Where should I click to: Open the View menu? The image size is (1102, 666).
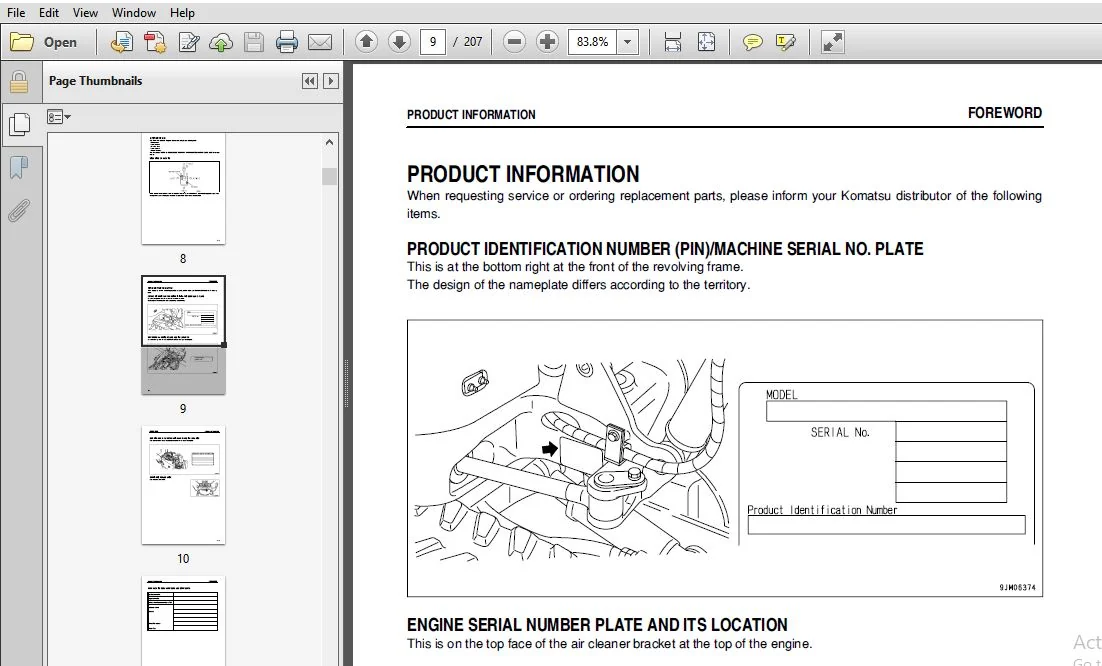click(85, 13)
